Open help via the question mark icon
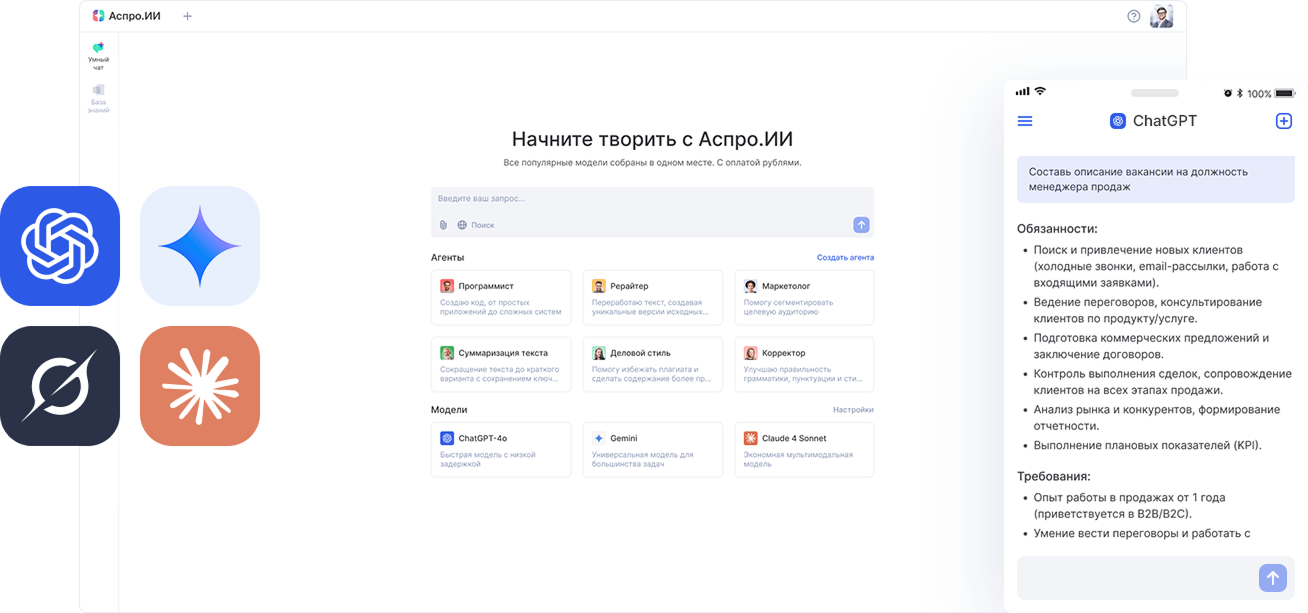Viewport: 1308px width, 613px height. click(x=1133, y=16)
